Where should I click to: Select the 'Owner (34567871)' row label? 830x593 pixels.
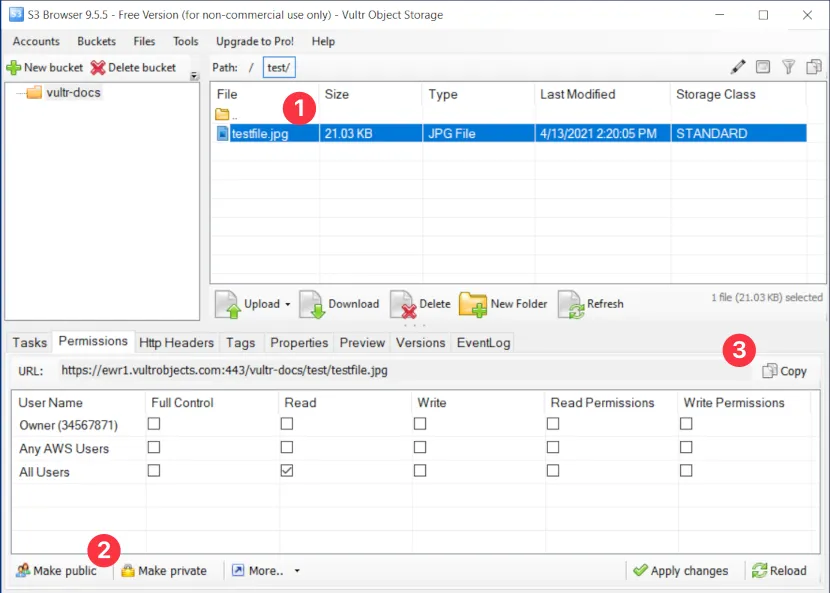click(68, 425)
